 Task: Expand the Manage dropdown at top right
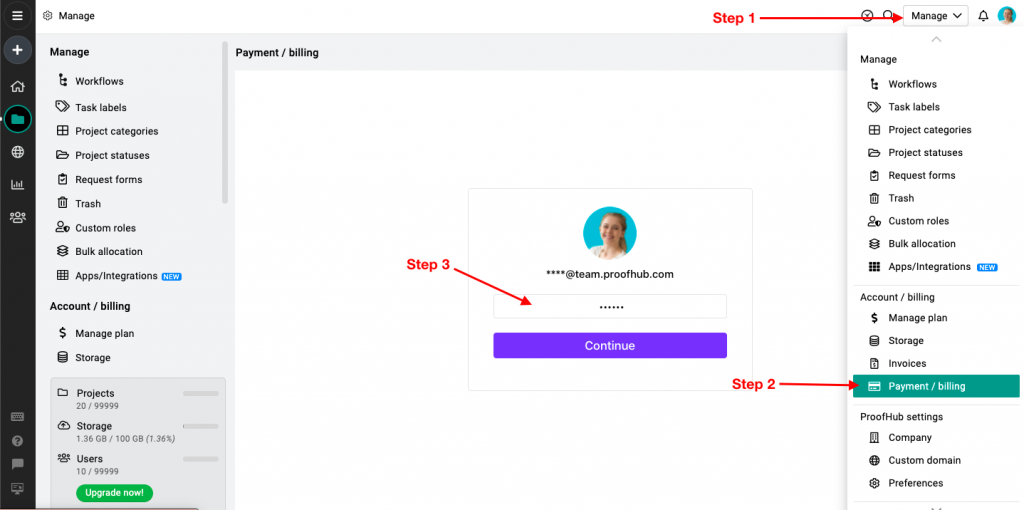pos(936,16)
